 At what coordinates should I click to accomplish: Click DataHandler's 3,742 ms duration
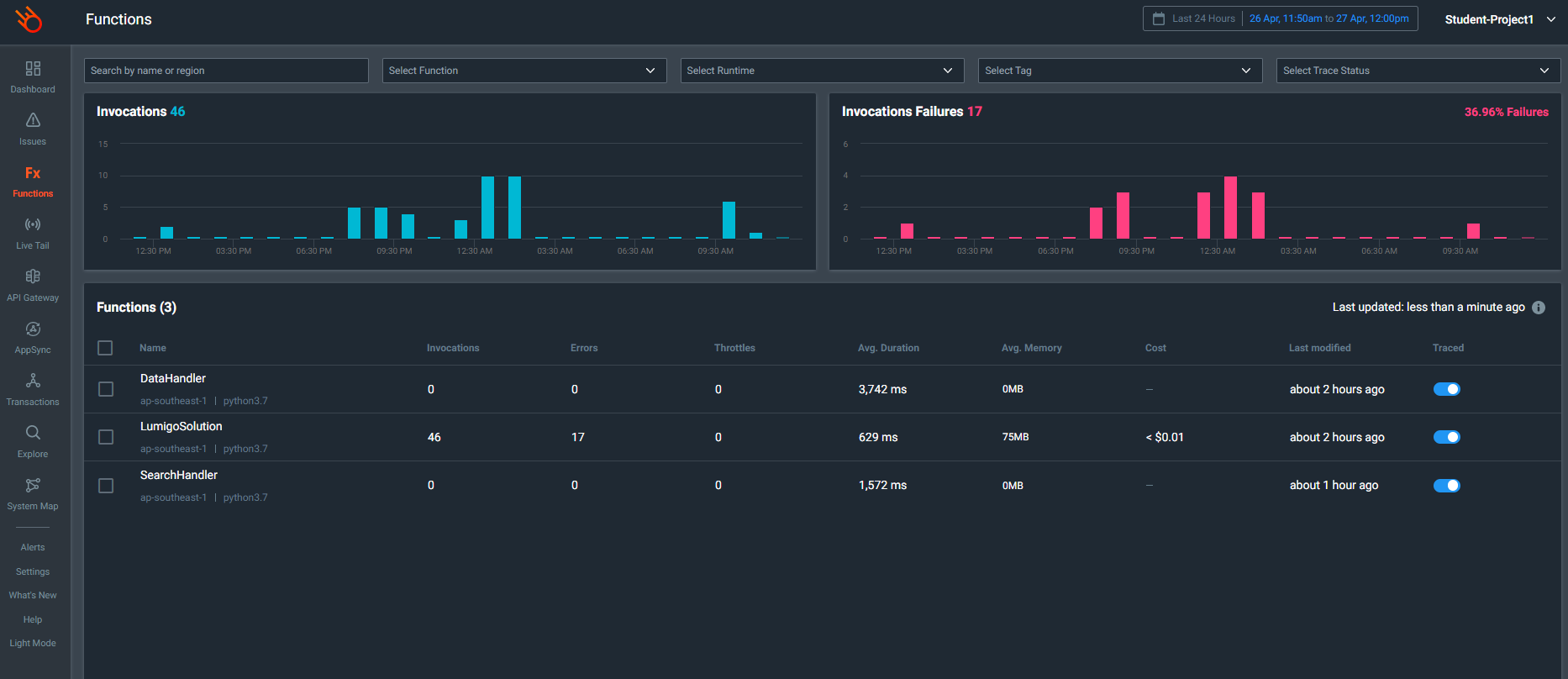point(882,389)
